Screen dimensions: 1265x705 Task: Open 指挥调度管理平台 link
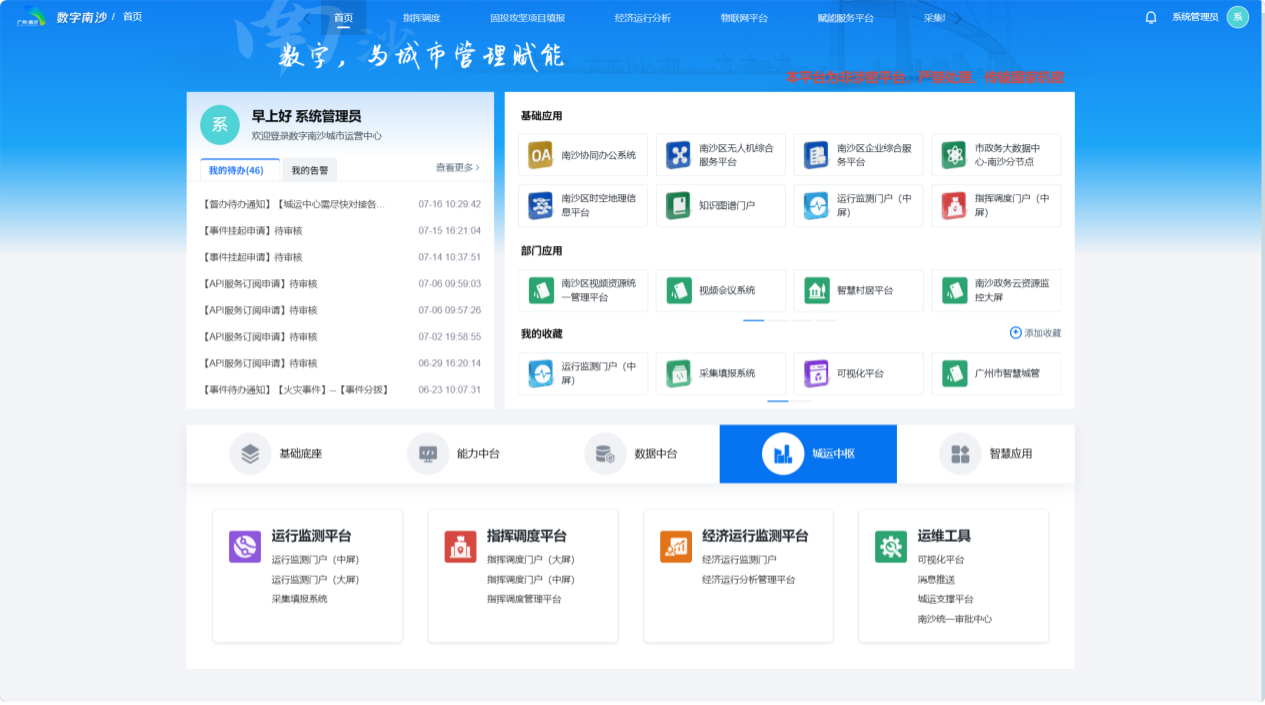(x=524, y=599)
